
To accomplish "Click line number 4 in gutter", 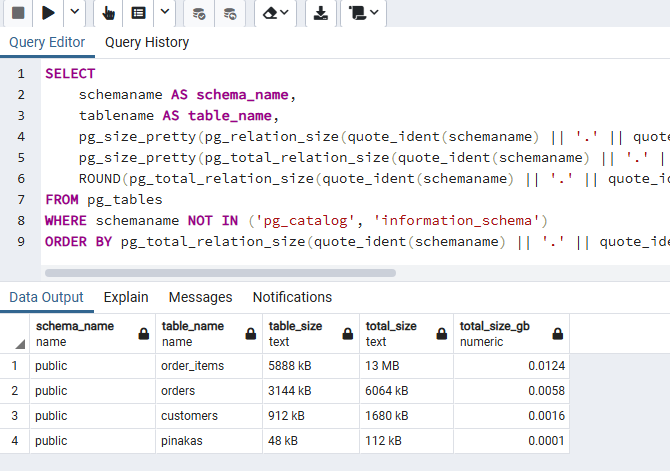I will [21, 137].
